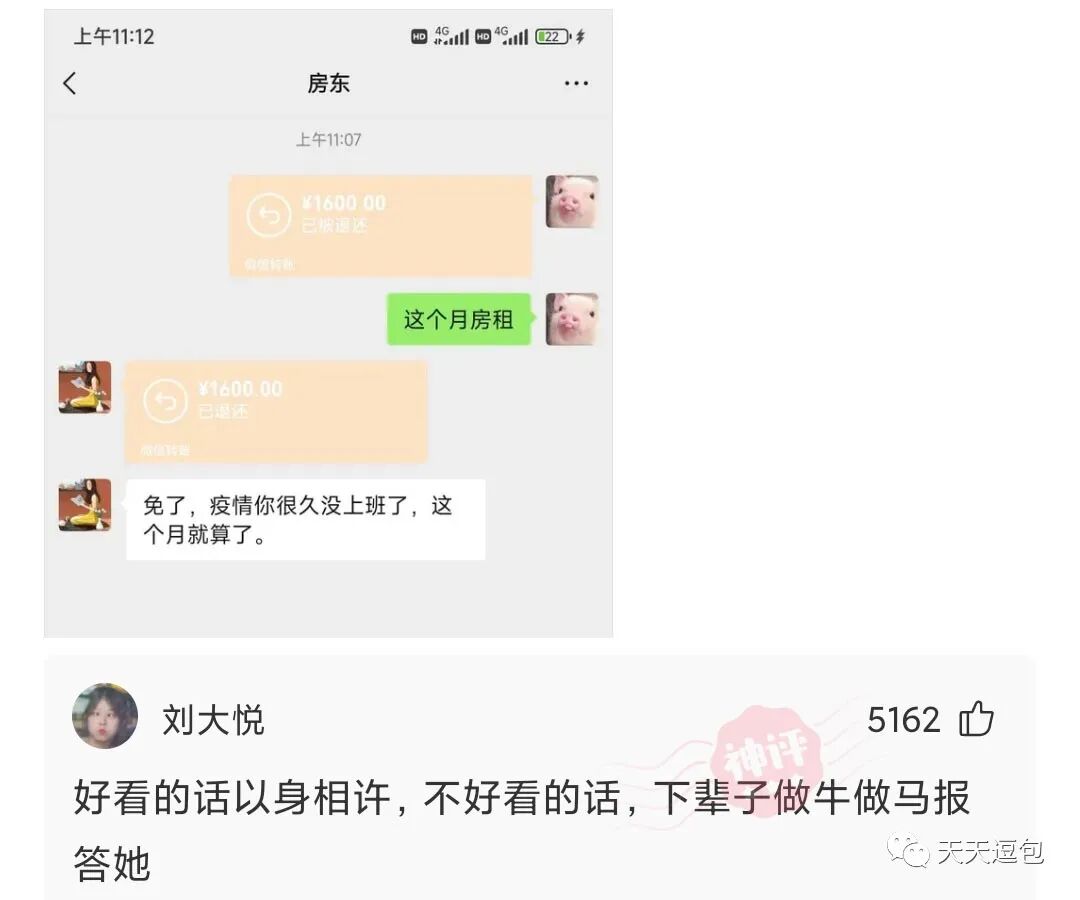Tap the battery indicator in status bar

(x=554, y=36)
